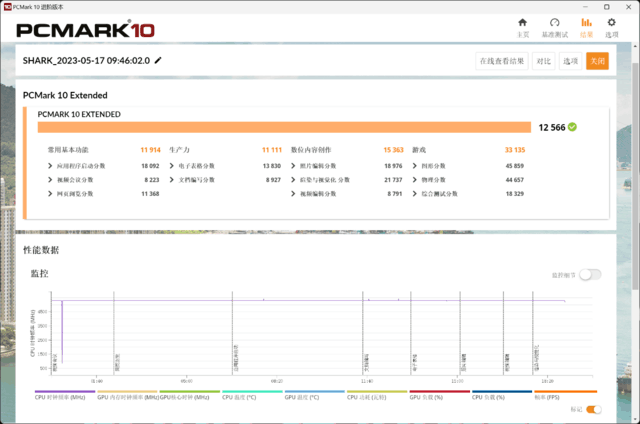Viewport: 640px width, 424px height.
Task: Select GPU 温度 (°C) legend swatch
Action: point(315,391)
